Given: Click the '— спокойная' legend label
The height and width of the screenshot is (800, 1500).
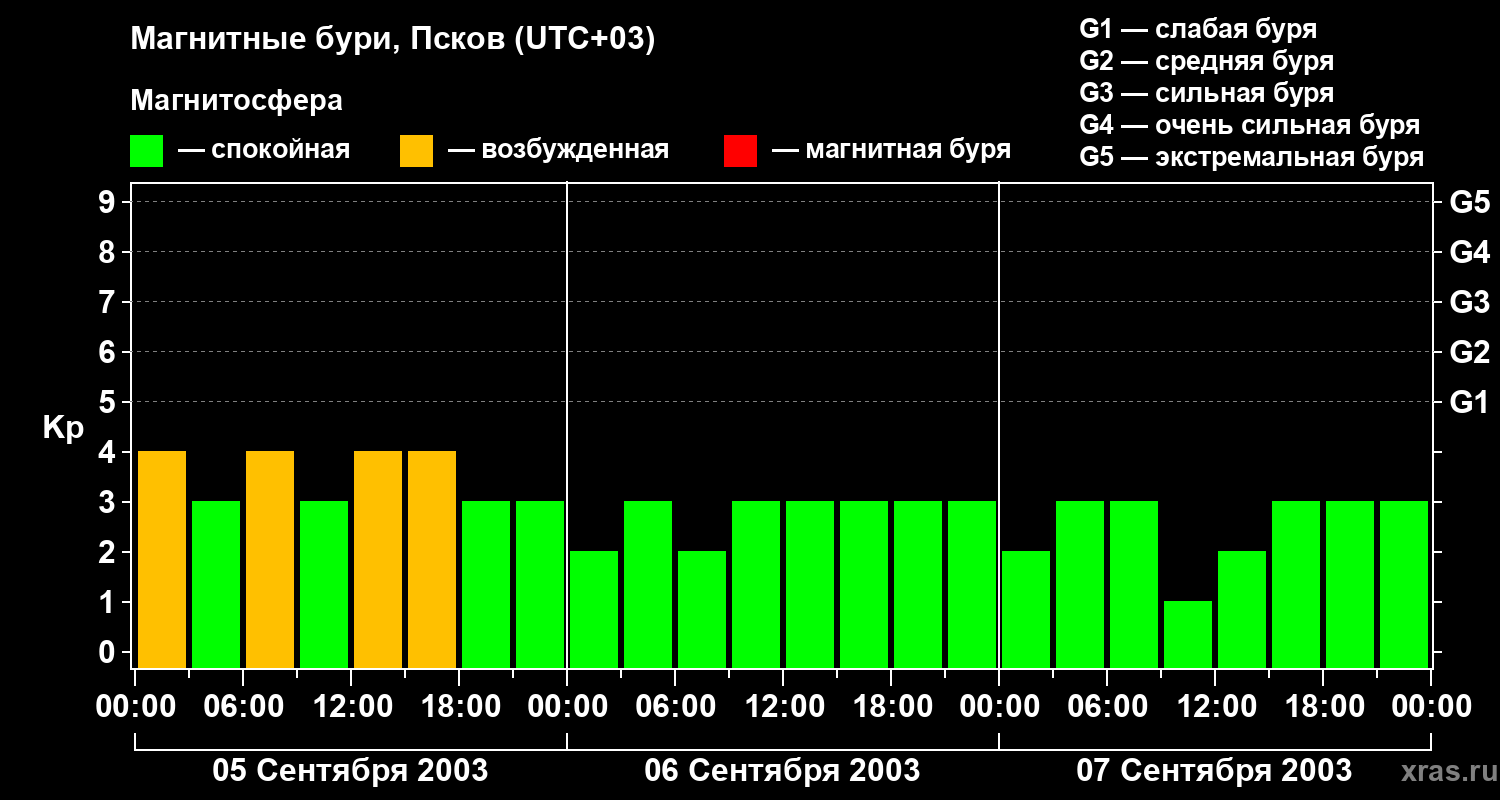Looking at the screenshot, I should pyautogui.click(x=264, y=150).
